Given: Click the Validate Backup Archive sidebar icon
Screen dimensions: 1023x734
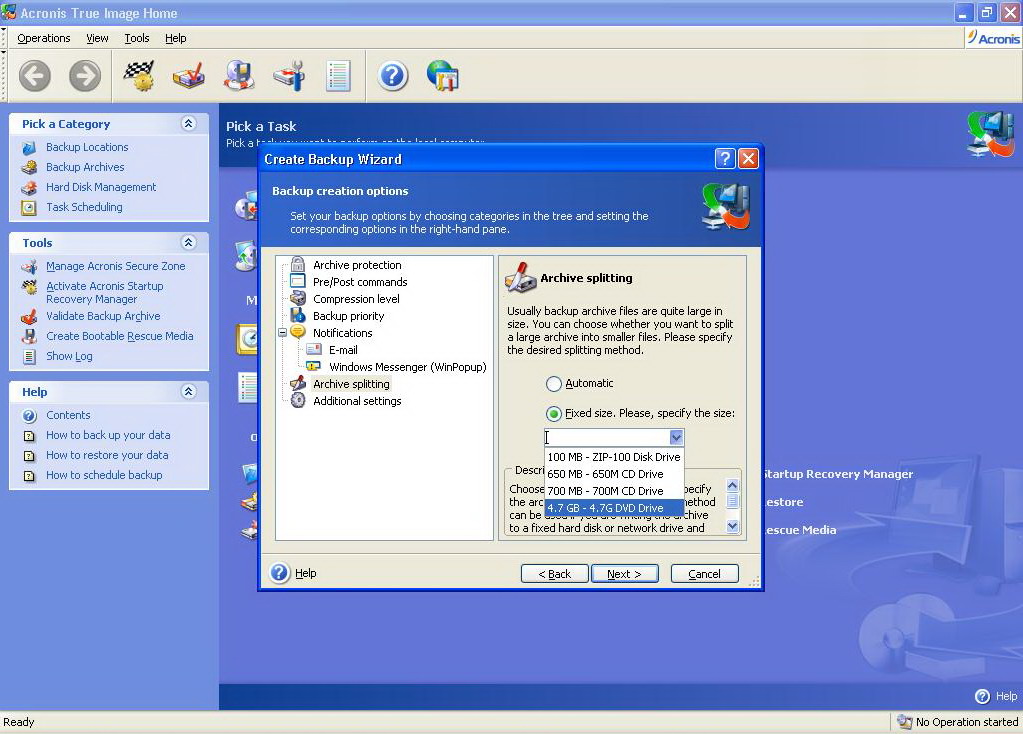Looking at the screenshot, I should (x=29, y=317).
